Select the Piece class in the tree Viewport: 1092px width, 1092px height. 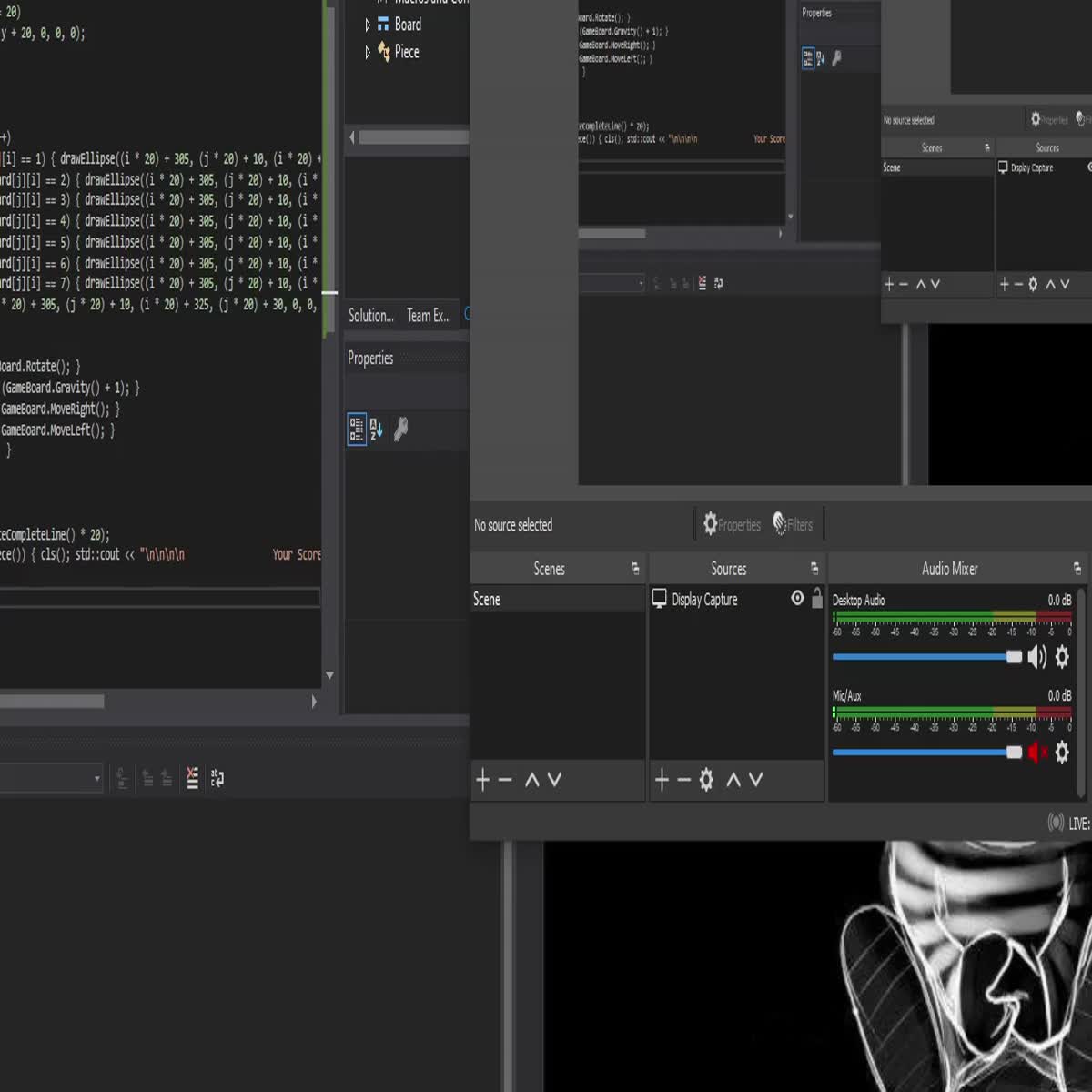point(407,52)
